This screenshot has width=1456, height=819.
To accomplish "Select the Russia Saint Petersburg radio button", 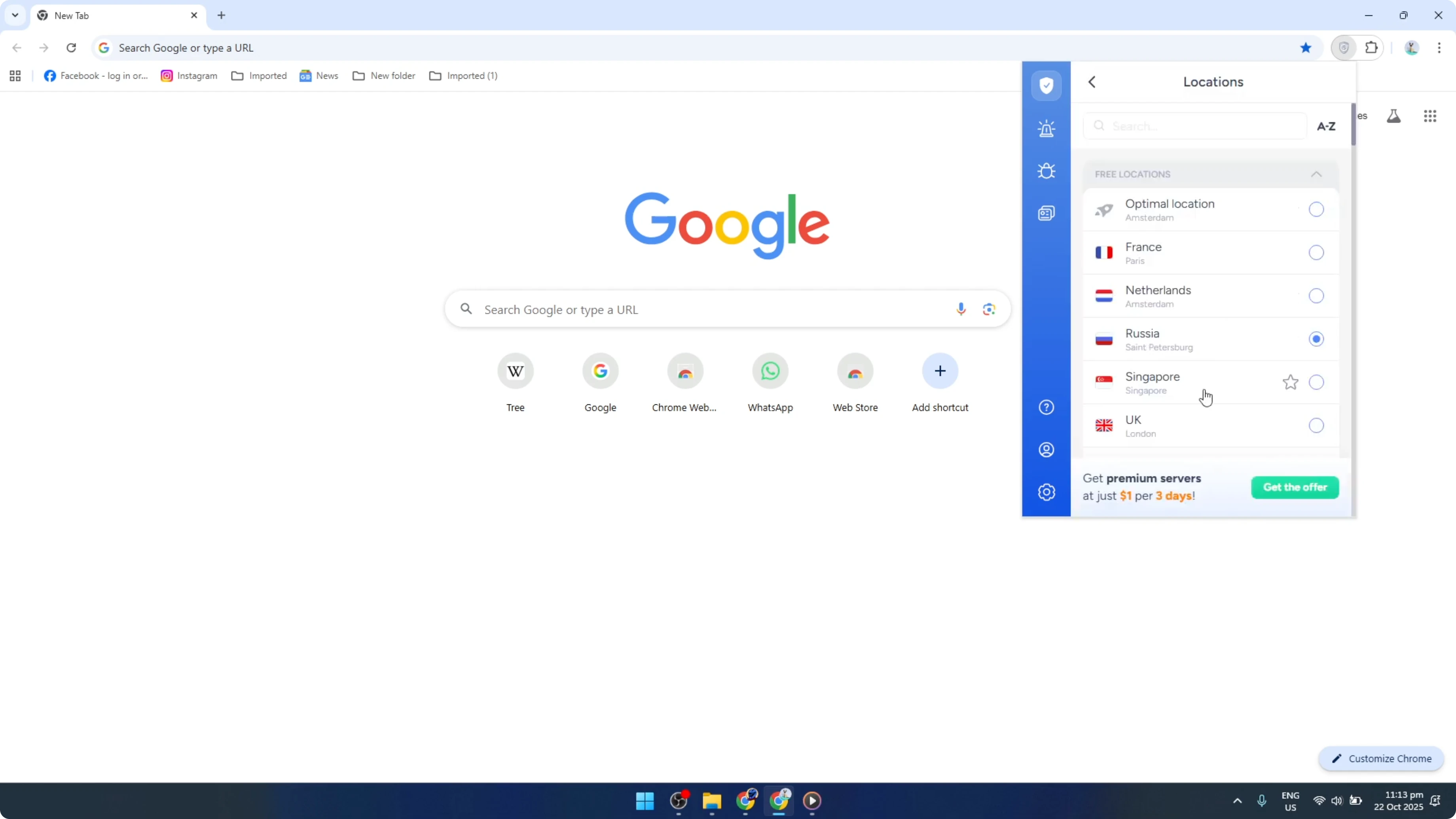I will click(1316, 339).
